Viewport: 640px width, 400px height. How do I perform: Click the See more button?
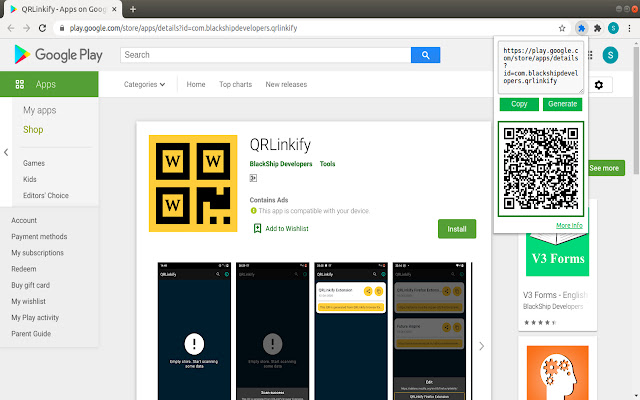(606, 168)
